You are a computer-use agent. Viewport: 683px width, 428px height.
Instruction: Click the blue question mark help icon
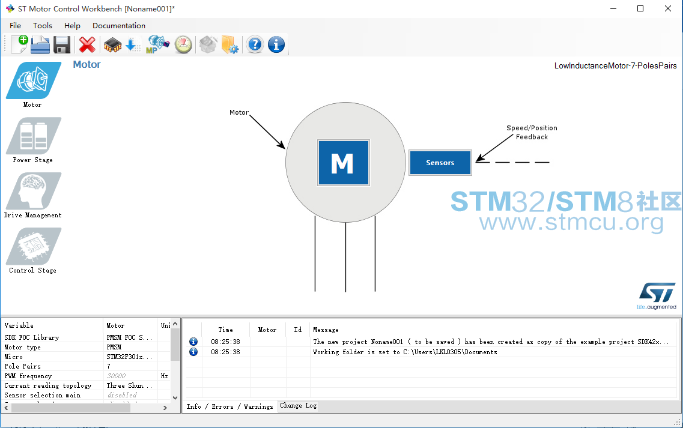[255, 44]
